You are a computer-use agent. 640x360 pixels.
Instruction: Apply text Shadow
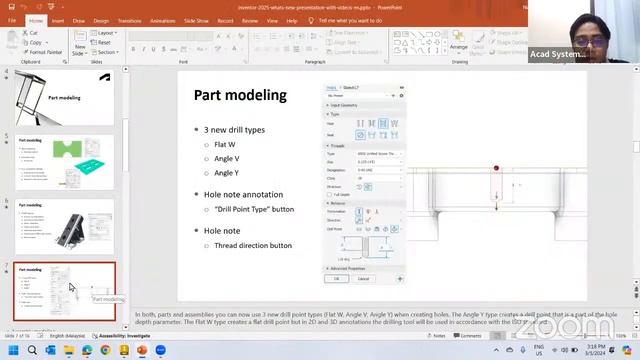(x=163, y=49)
